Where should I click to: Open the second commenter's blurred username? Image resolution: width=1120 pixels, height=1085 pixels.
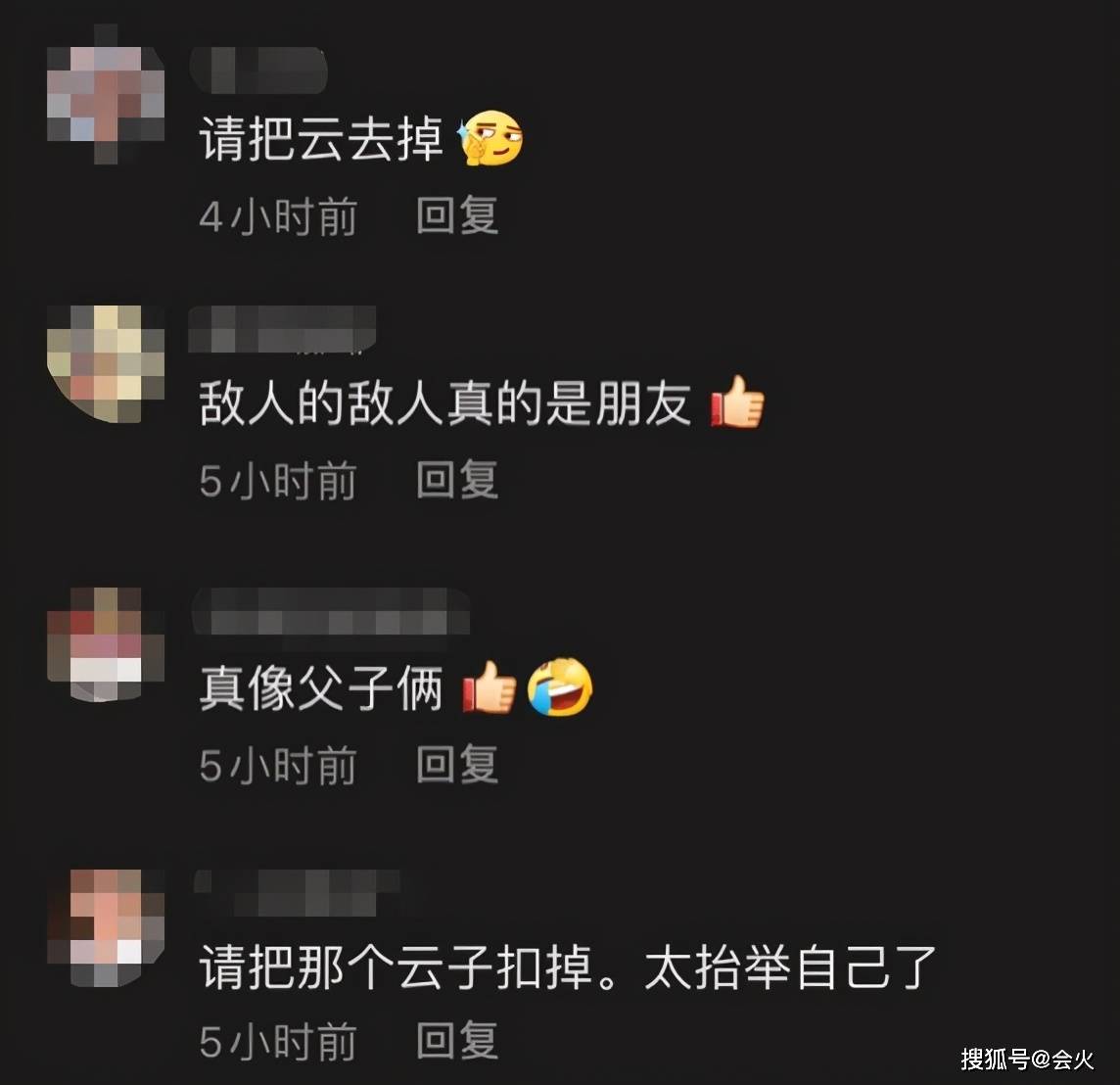coord(282,329)
